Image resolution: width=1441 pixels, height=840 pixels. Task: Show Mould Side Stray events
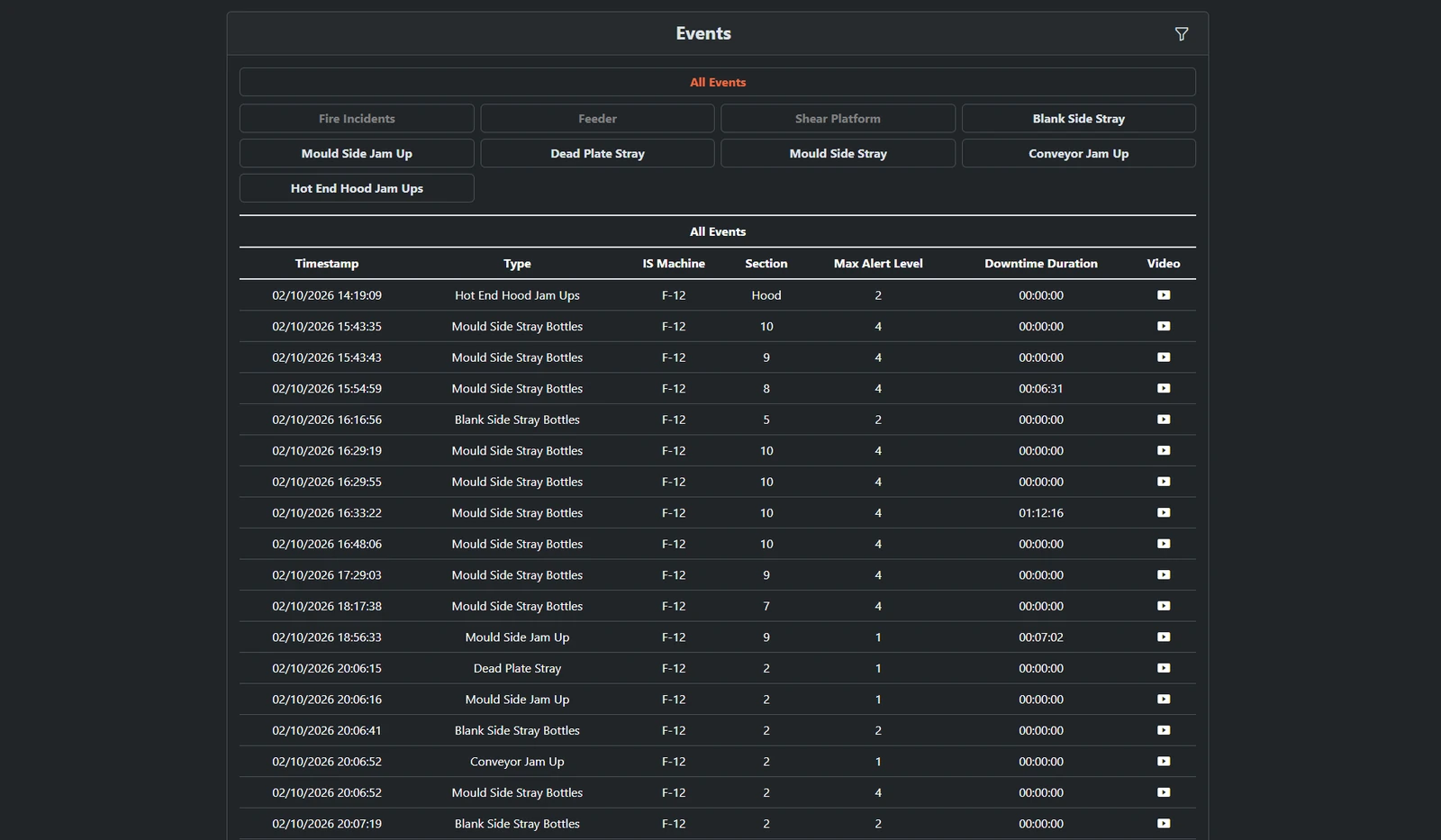[x=838, y=153]
